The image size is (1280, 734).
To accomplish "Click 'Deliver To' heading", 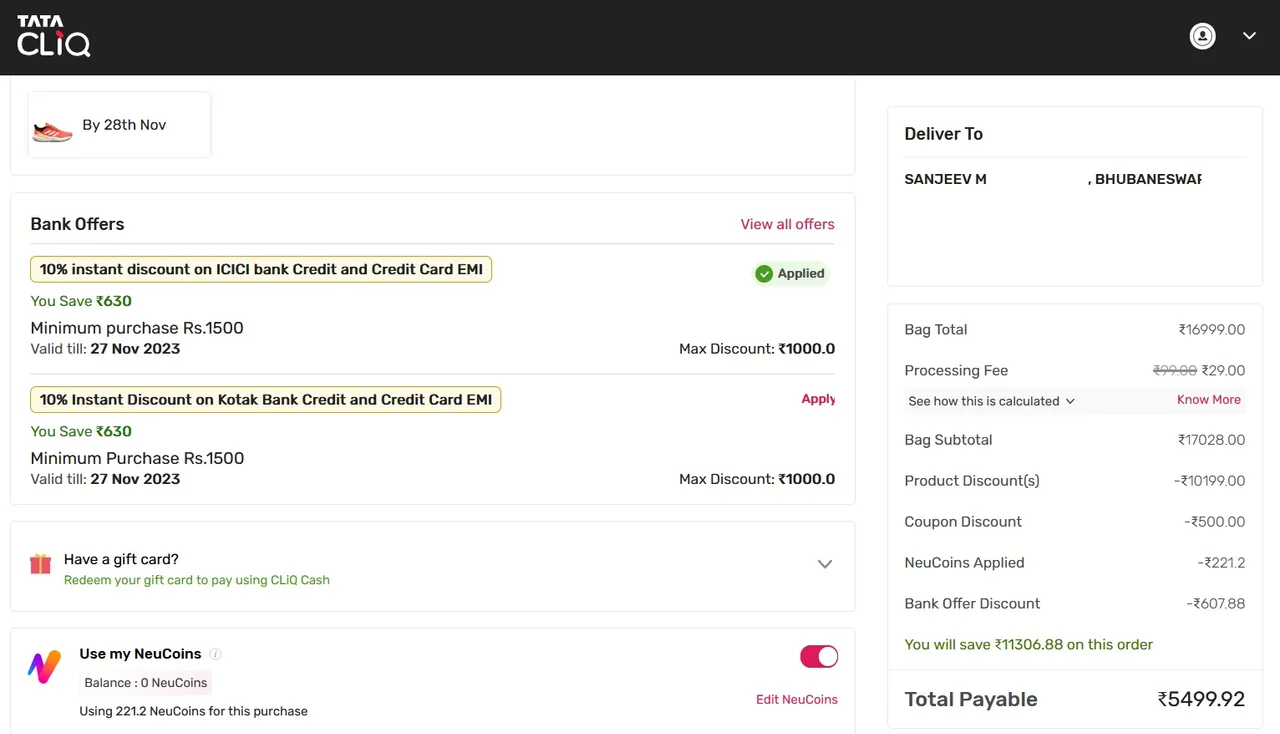I will pos(943,134).
